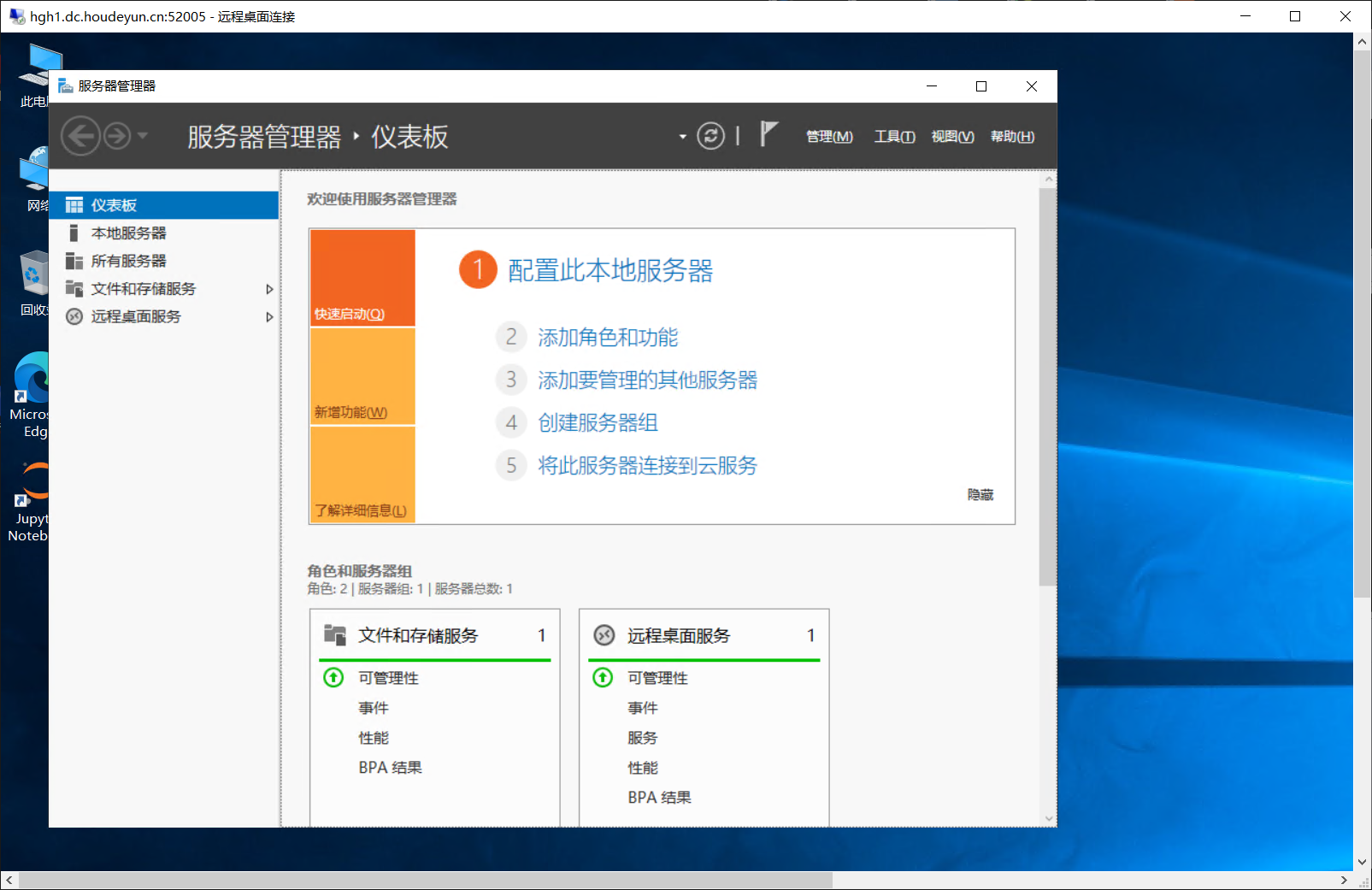Image resolution: width=1372 pixels, height=890 pixels.
Task: Open 可管理性 in the 远程桌面服务 tile
Action: tap(658, 678)
